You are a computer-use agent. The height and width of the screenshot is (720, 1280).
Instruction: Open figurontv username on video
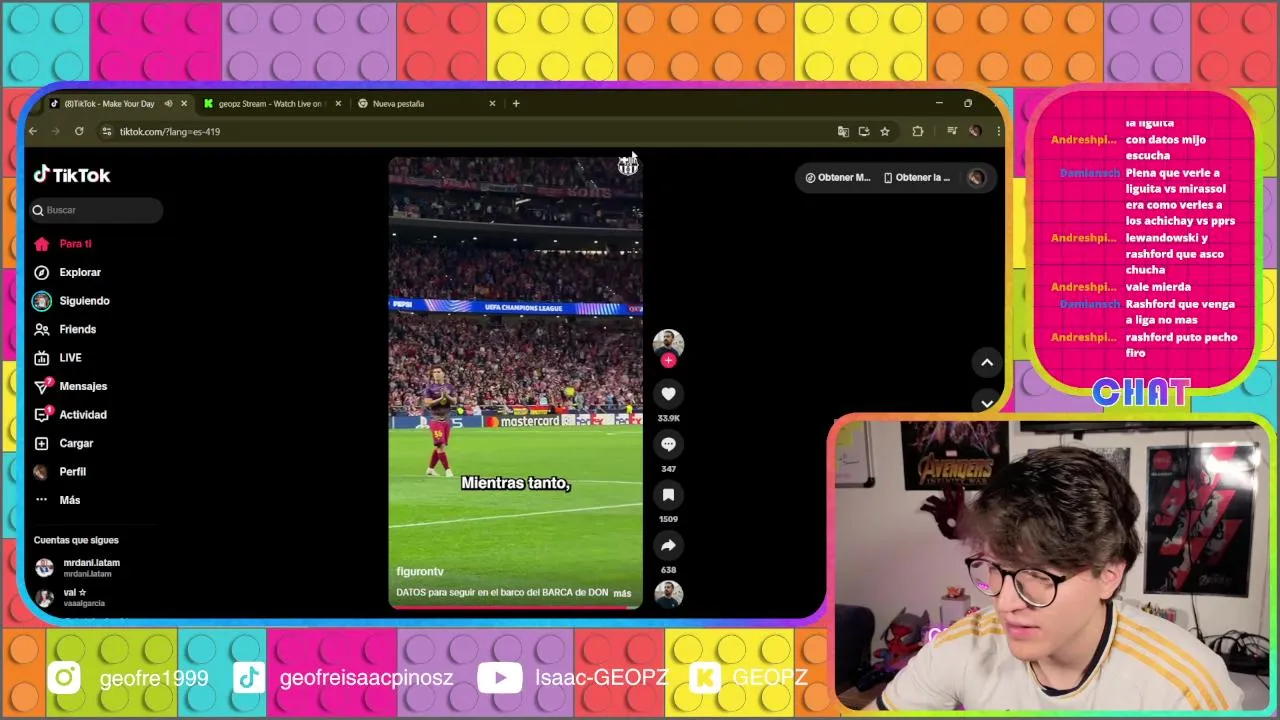coord(420,572)
